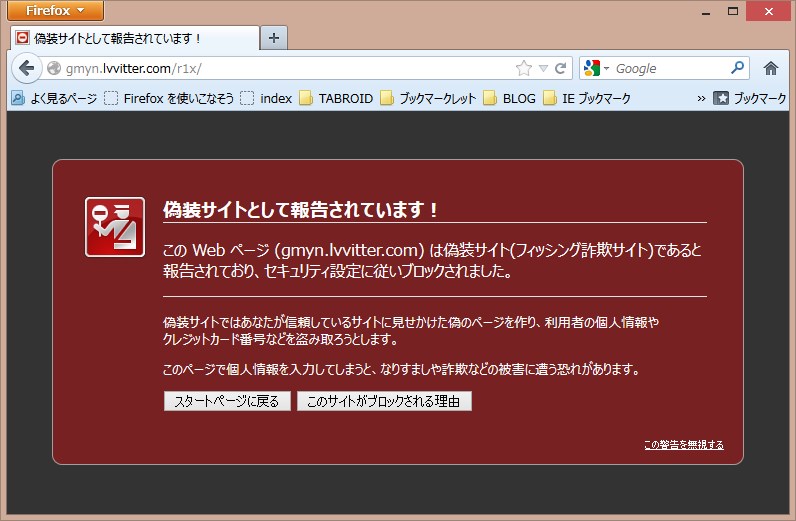796x521 pixels.
Task: Reload the page with the refresh icon
Action: 560,69
